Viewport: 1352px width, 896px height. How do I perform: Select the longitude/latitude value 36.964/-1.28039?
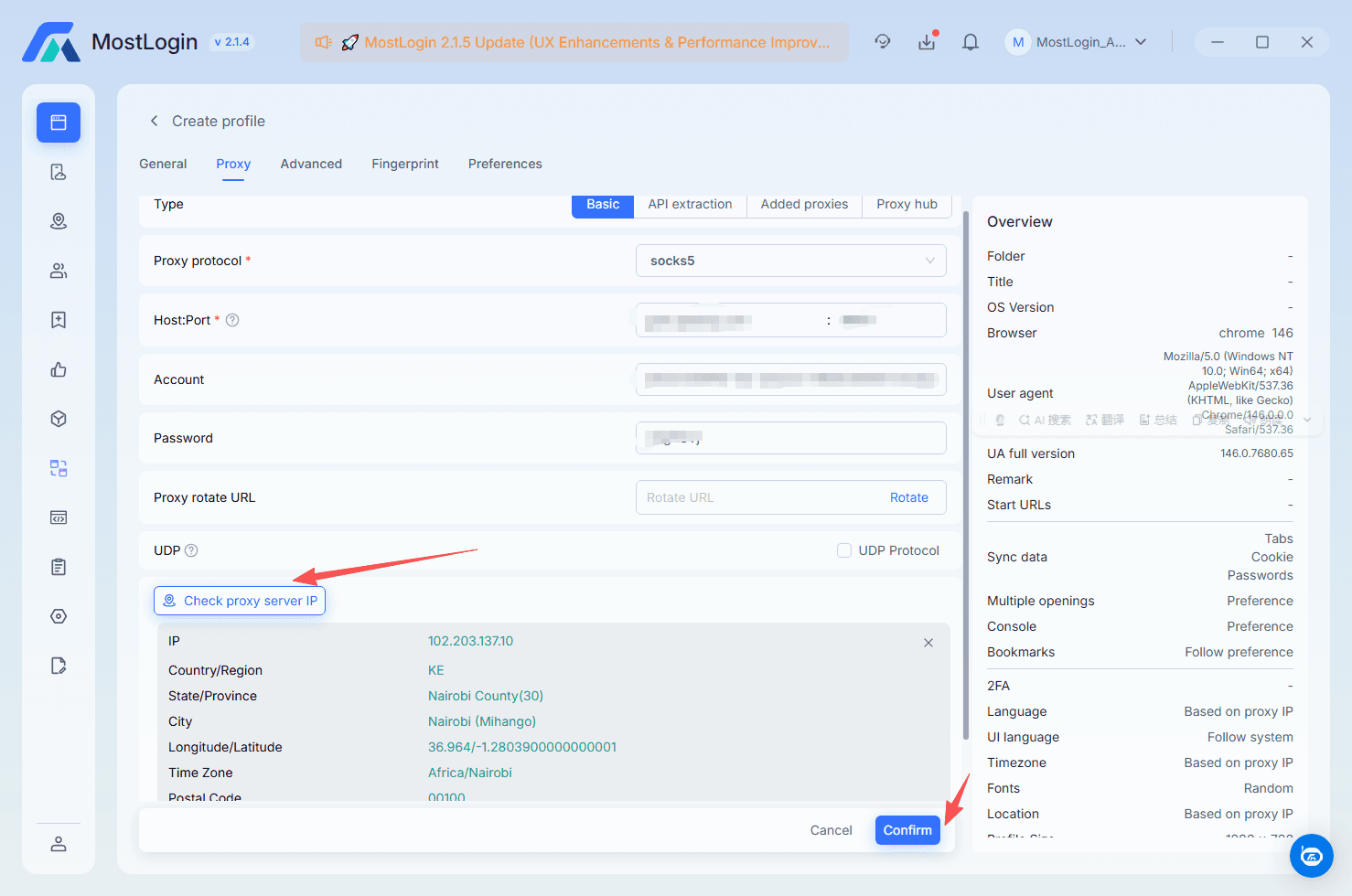[522, 747]
